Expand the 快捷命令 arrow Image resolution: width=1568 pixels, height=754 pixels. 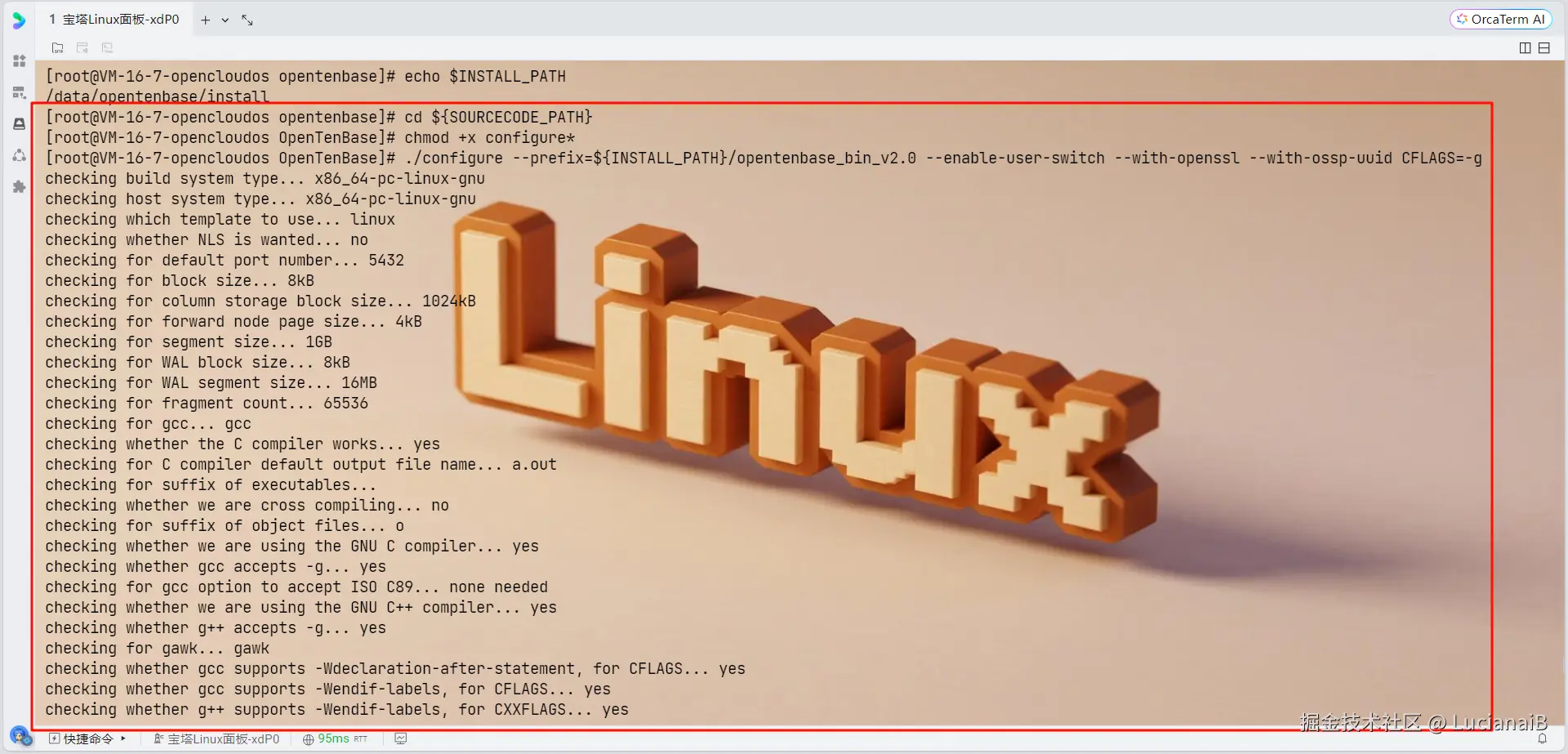123,739
